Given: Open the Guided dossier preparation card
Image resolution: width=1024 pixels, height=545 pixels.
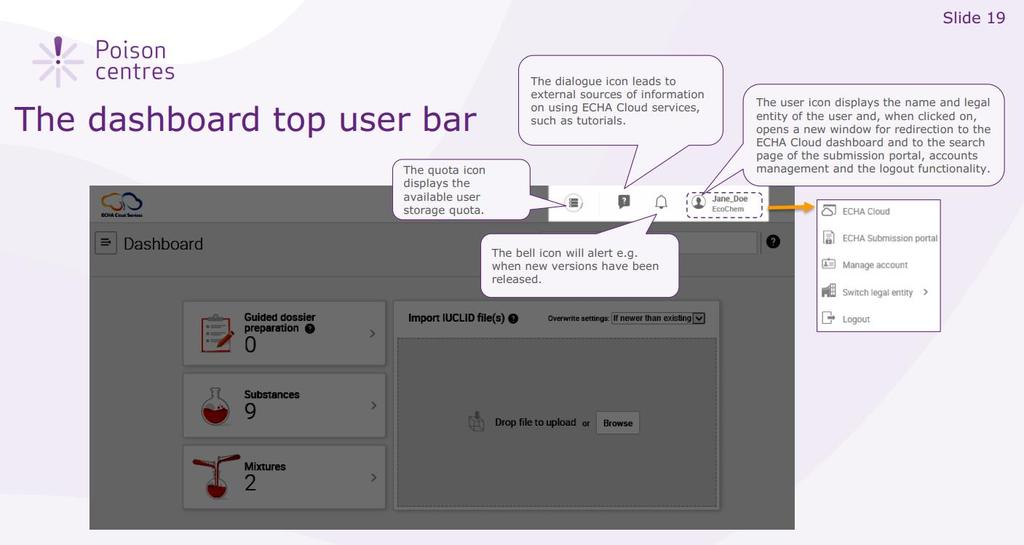Looking at the screenshot, I should pos(284,334).
